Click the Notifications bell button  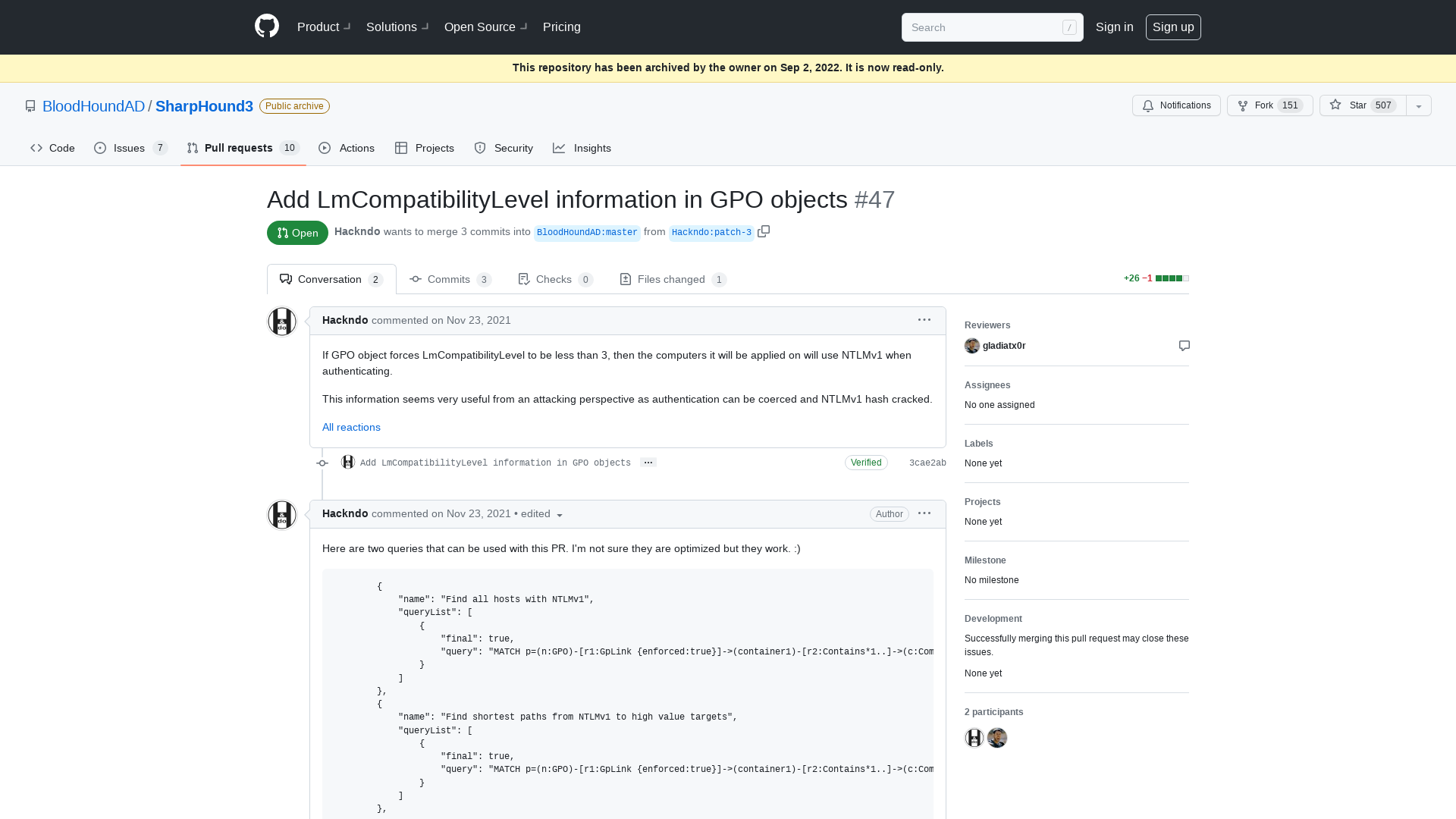1176,105
